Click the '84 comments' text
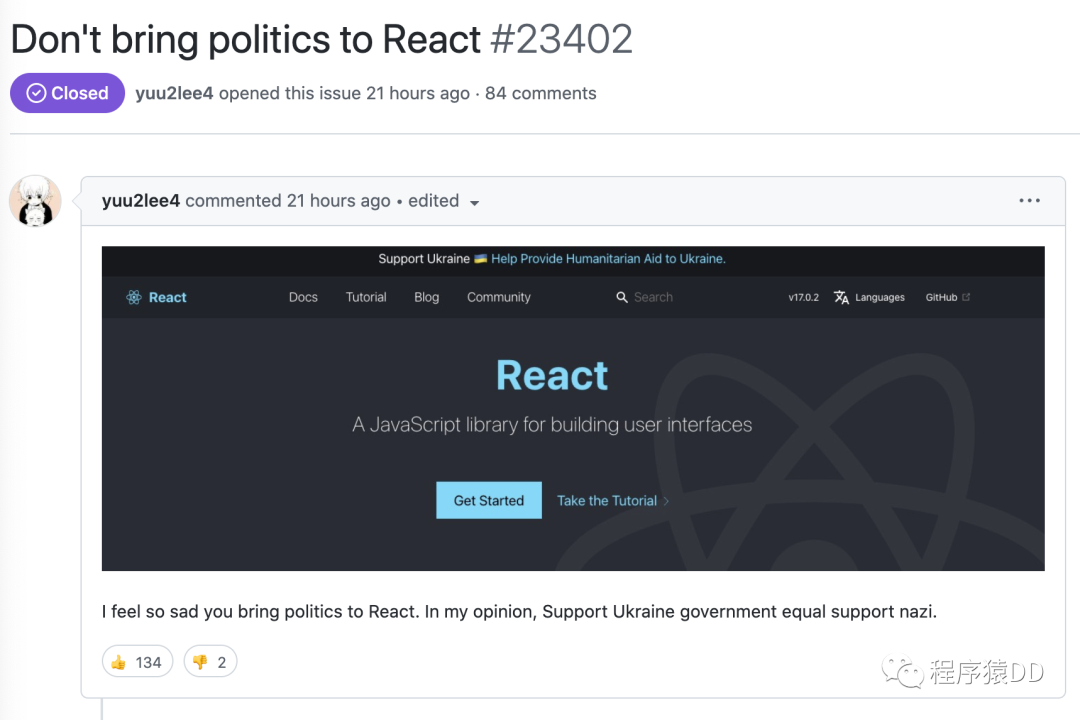 541,93
